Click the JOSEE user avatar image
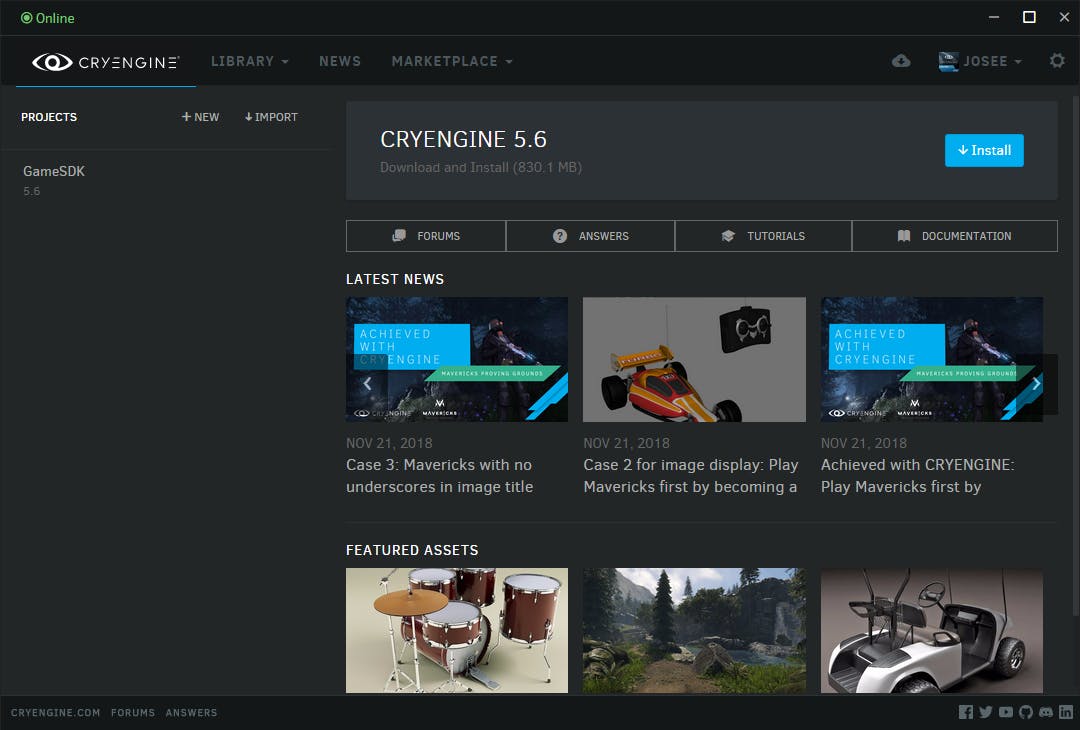 (x=948, y=61)
